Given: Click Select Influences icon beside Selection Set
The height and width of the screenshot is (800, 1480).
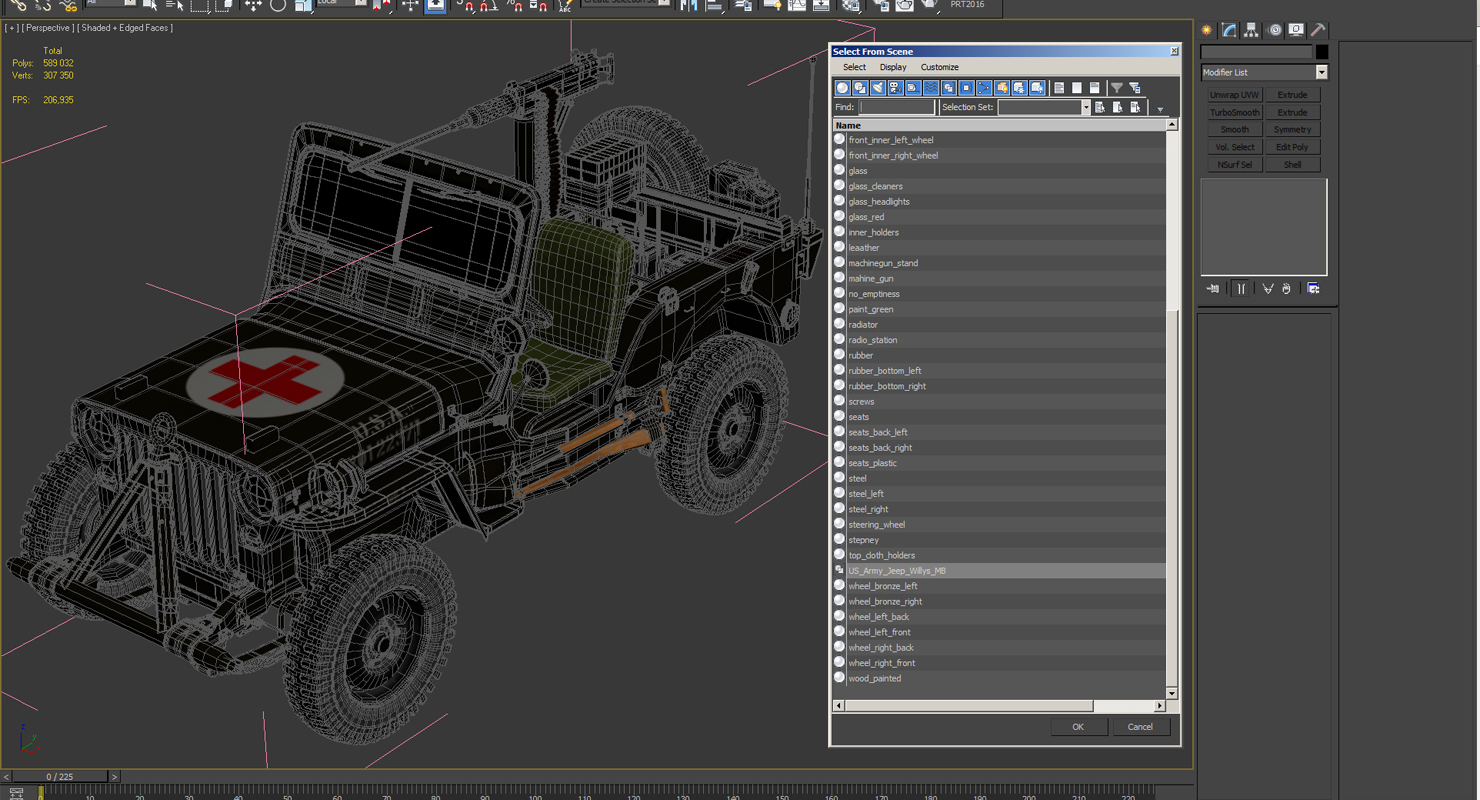Looking at the screenshot, I should [x=1118, y=107].
